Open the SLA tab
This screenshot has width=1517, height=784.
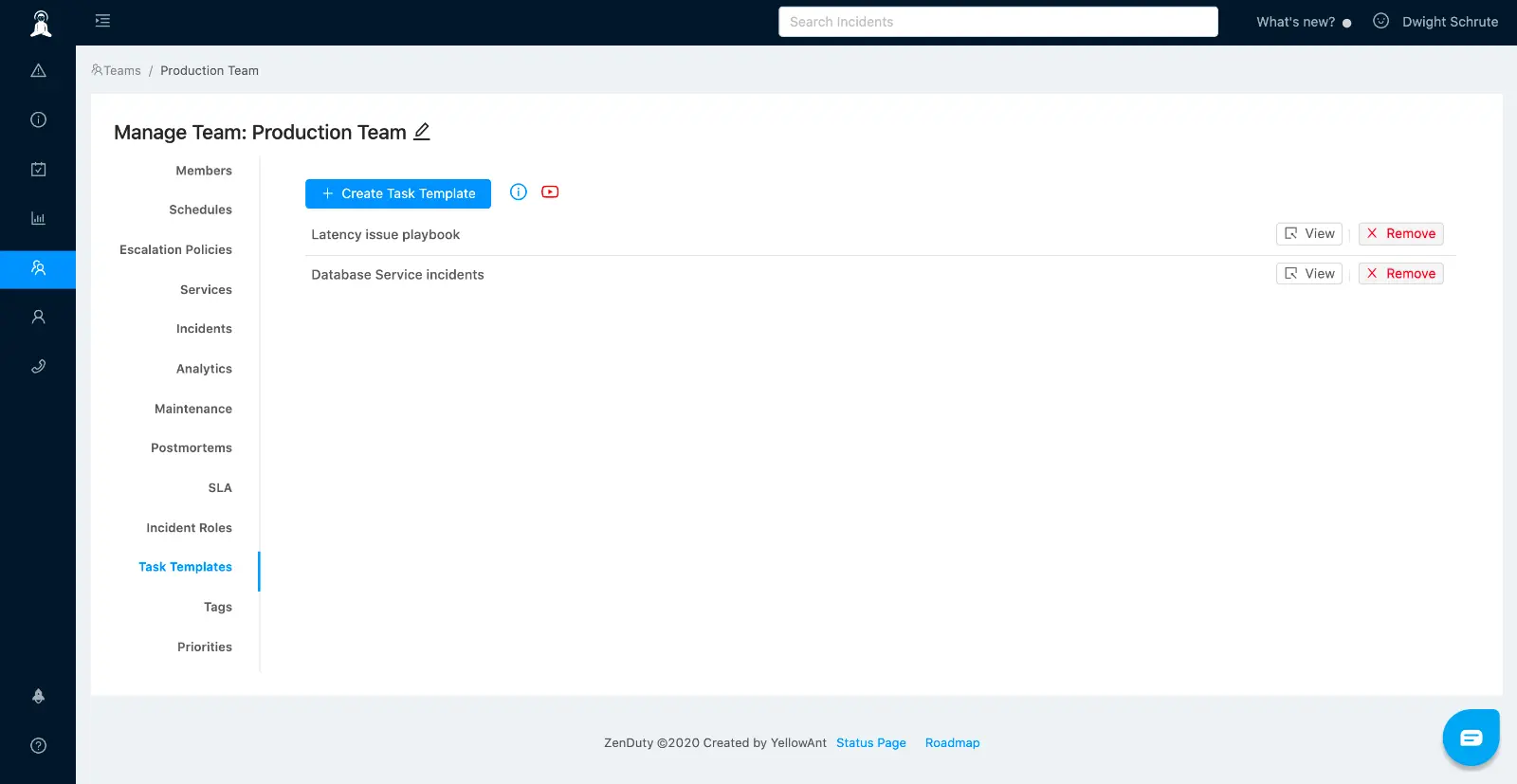[x=220, y=487]
